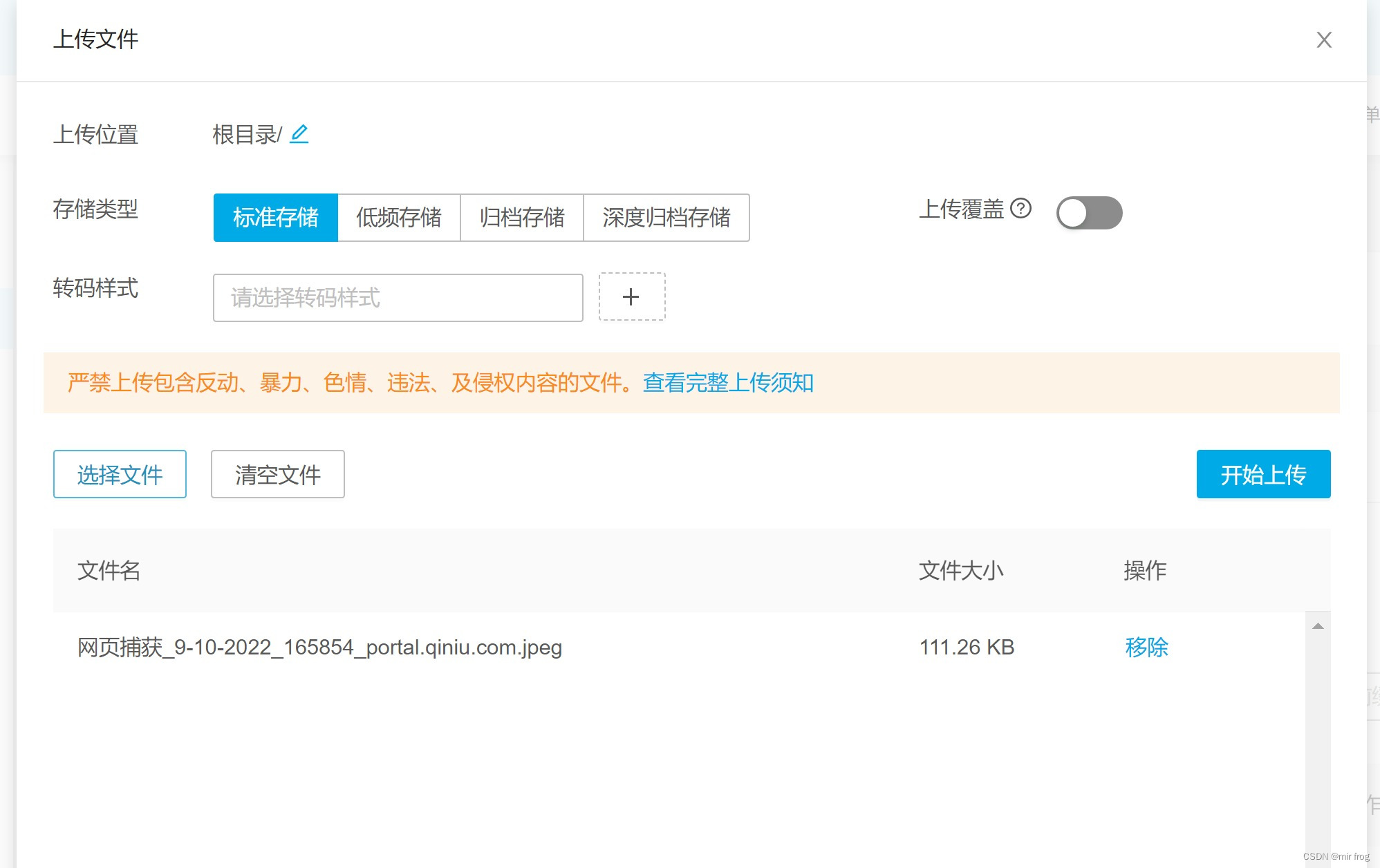Select 低频存储 storage type

pos(398,218)
